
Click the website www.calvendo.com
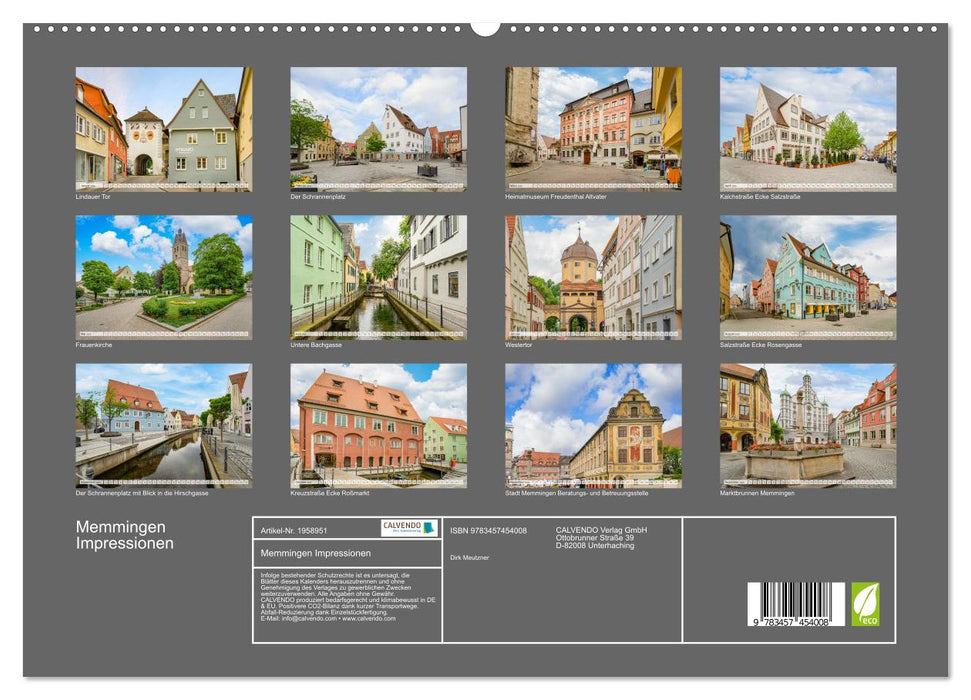370,620
